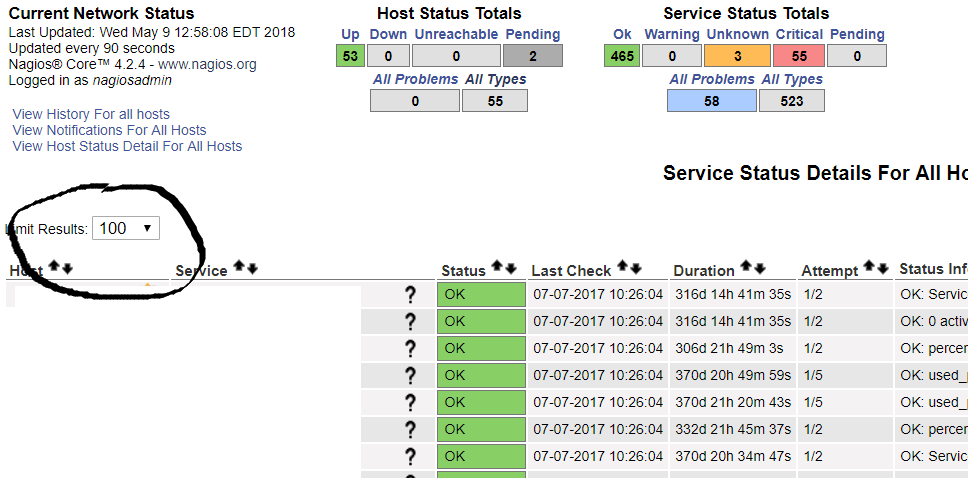Open View Host Status Detail For All Hosts

coord(127,146)
